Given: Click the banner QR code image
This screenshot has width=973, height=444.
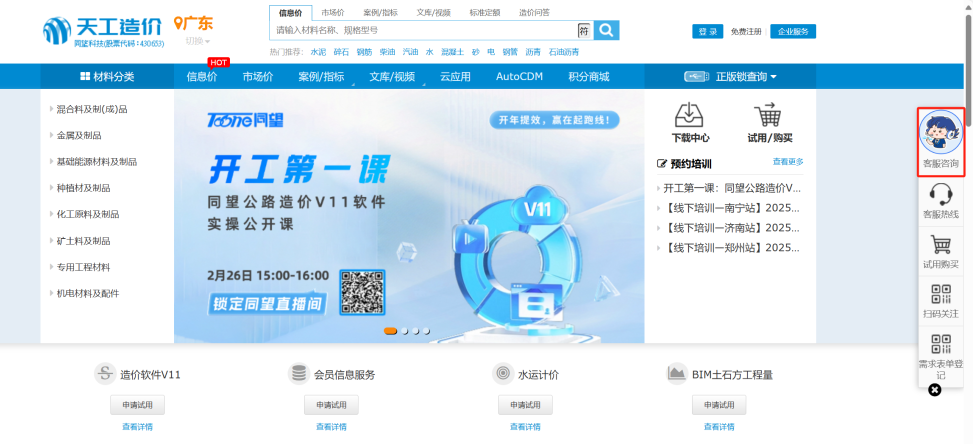Looking at the screenshot, I should 362,291.
